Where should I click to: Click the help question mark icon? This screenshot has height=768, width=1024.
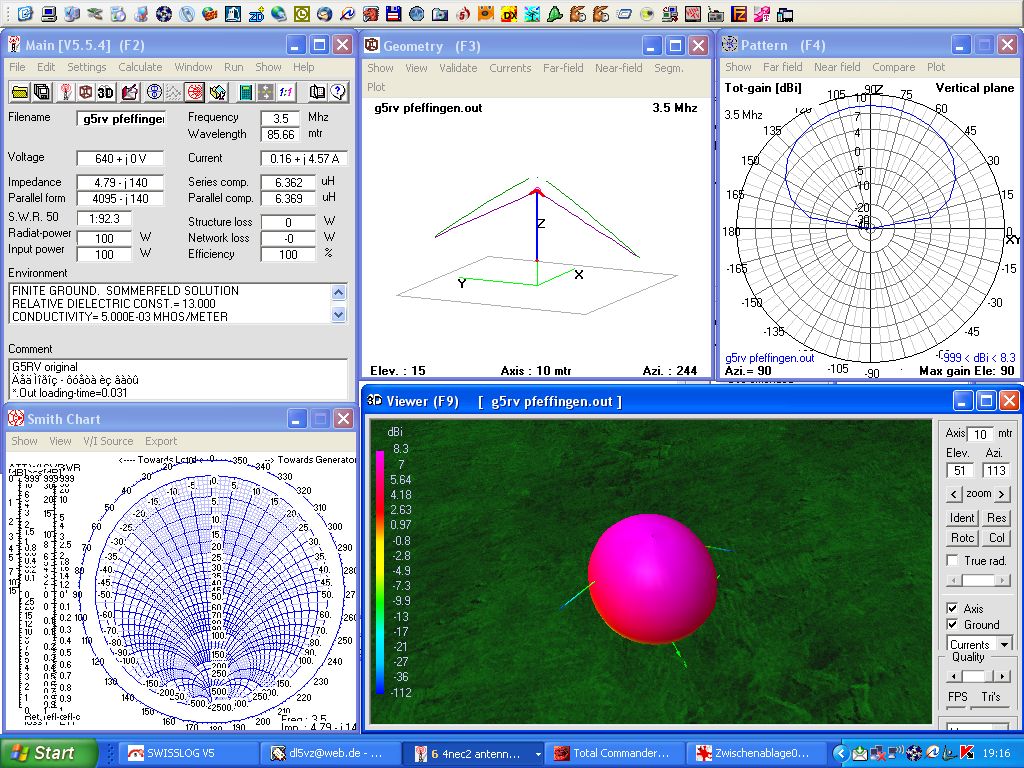click(x=338, y=92)
